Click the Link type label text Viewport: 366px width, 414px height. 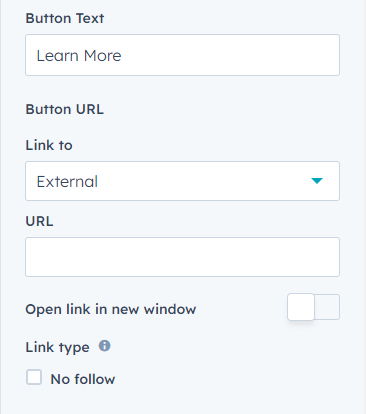pyautogui.click(x=57, y=347)
